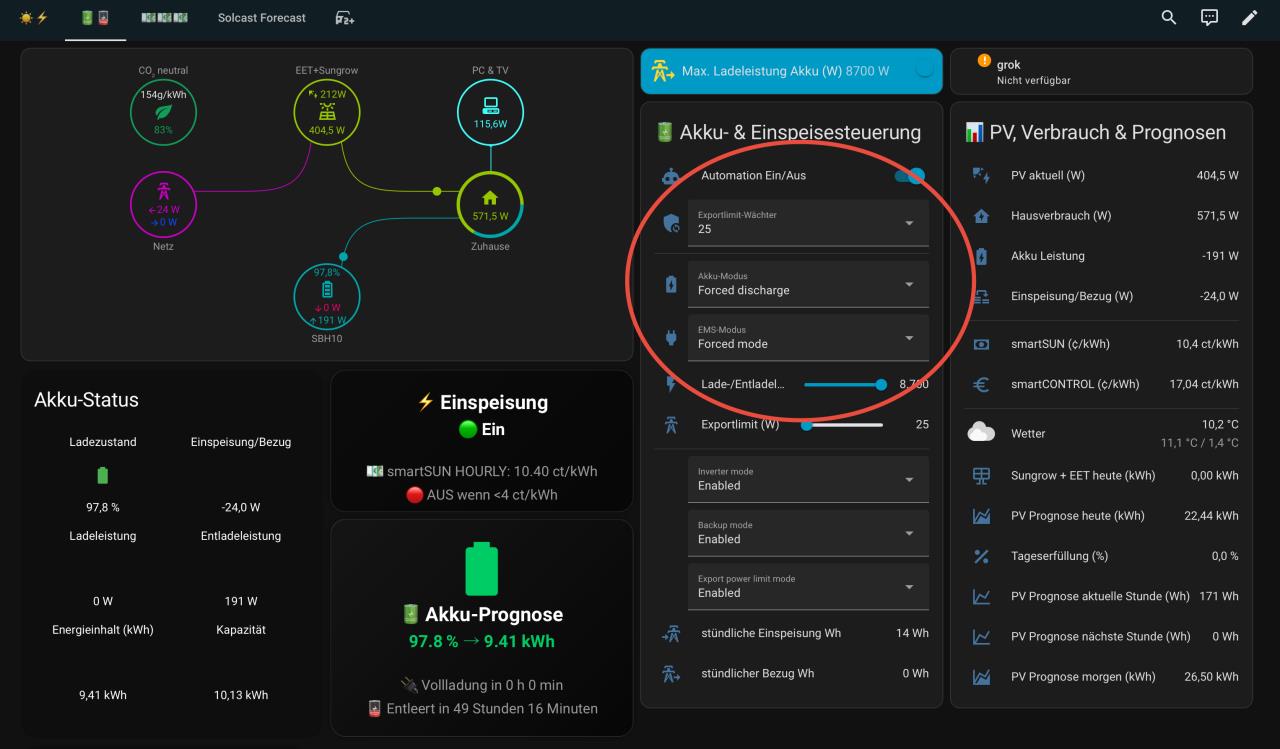The image size is (1280, 749).
Task: Expand the Exportlimit-Wächter dropdown
Action: (807, 223)
